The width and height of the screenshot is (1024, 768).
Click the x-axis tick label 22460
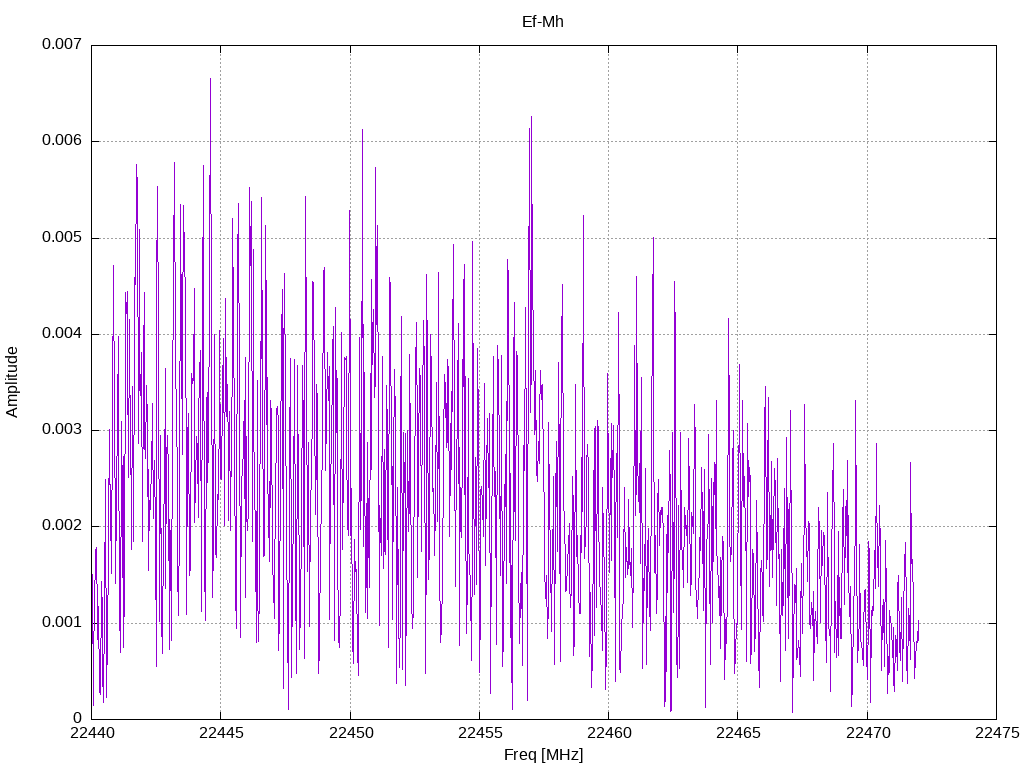[609, 733]
